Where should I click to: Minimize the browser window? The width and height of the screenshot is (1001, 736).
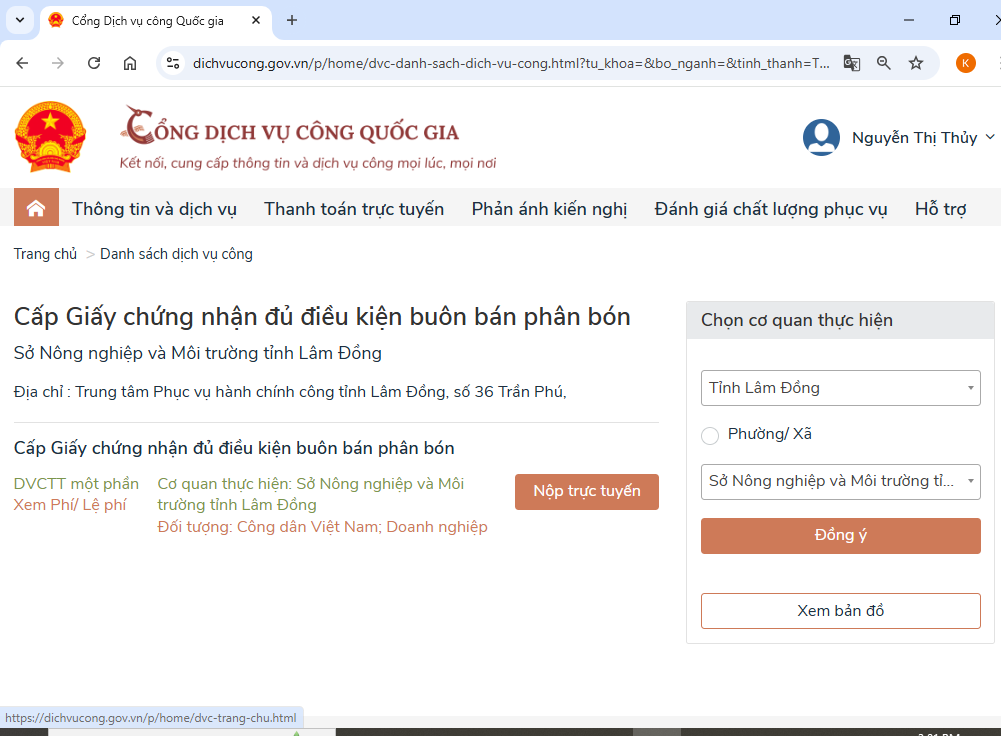[908, 20]
